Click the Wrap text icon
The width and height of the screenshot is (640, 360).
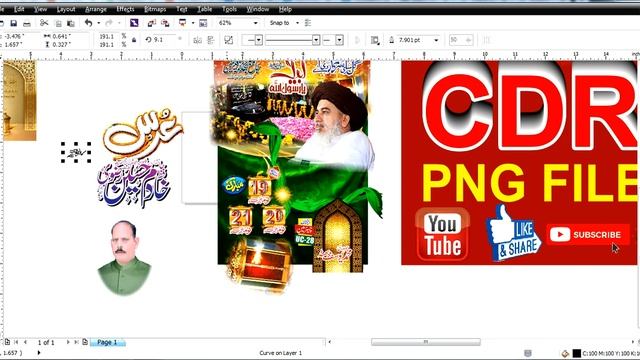tap(375, 40)
